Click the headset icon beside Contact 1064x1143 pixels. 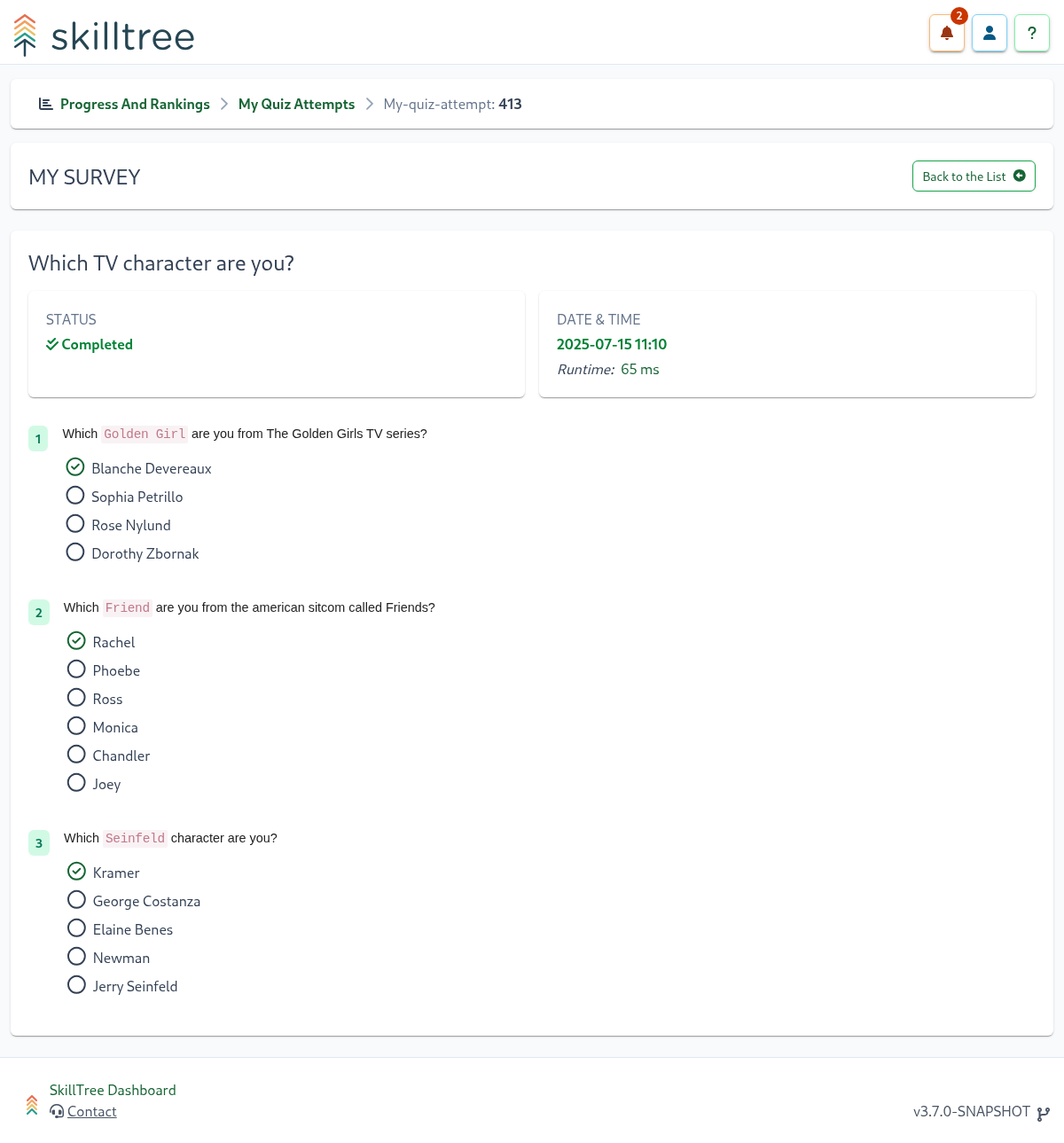[57, 1111]
